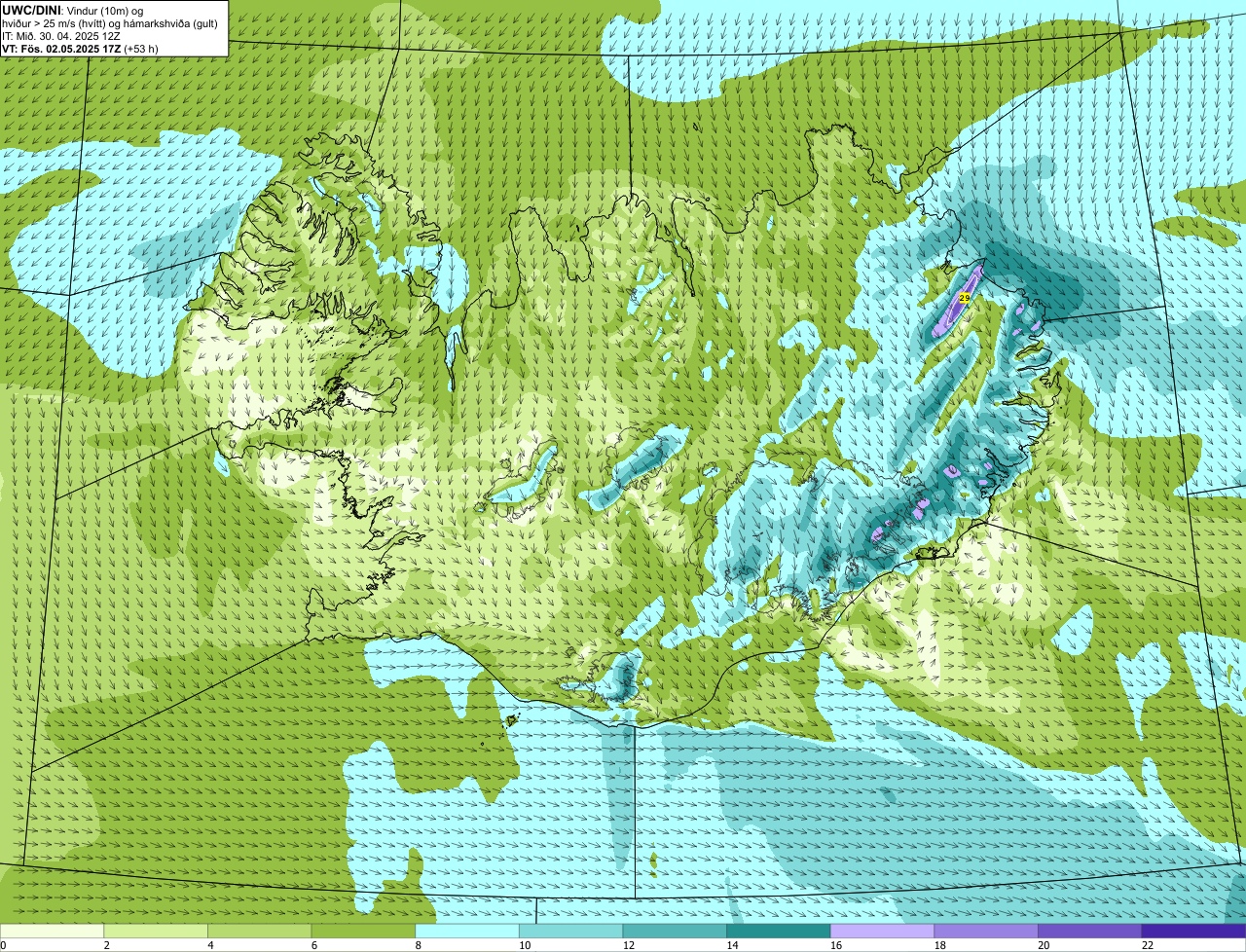
Task: Click the 4–6 m/s green swatch
Action: [260, 931]
